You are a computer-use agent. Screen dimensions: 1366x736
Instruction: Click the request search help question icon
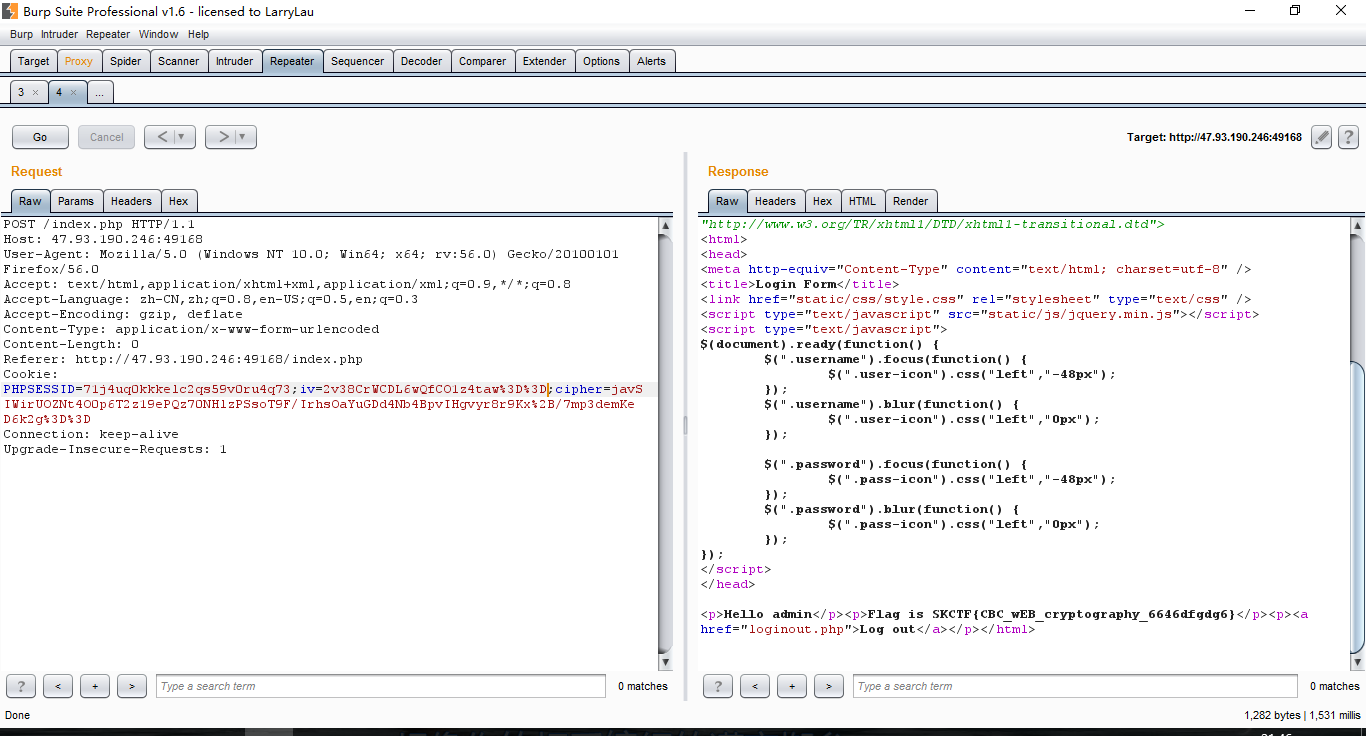pyautogui.click(x=20, y=686)
